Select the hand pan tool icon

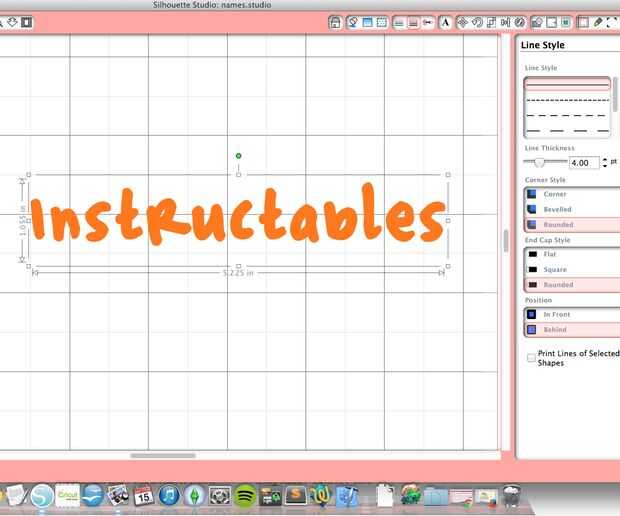coord(12,22)
